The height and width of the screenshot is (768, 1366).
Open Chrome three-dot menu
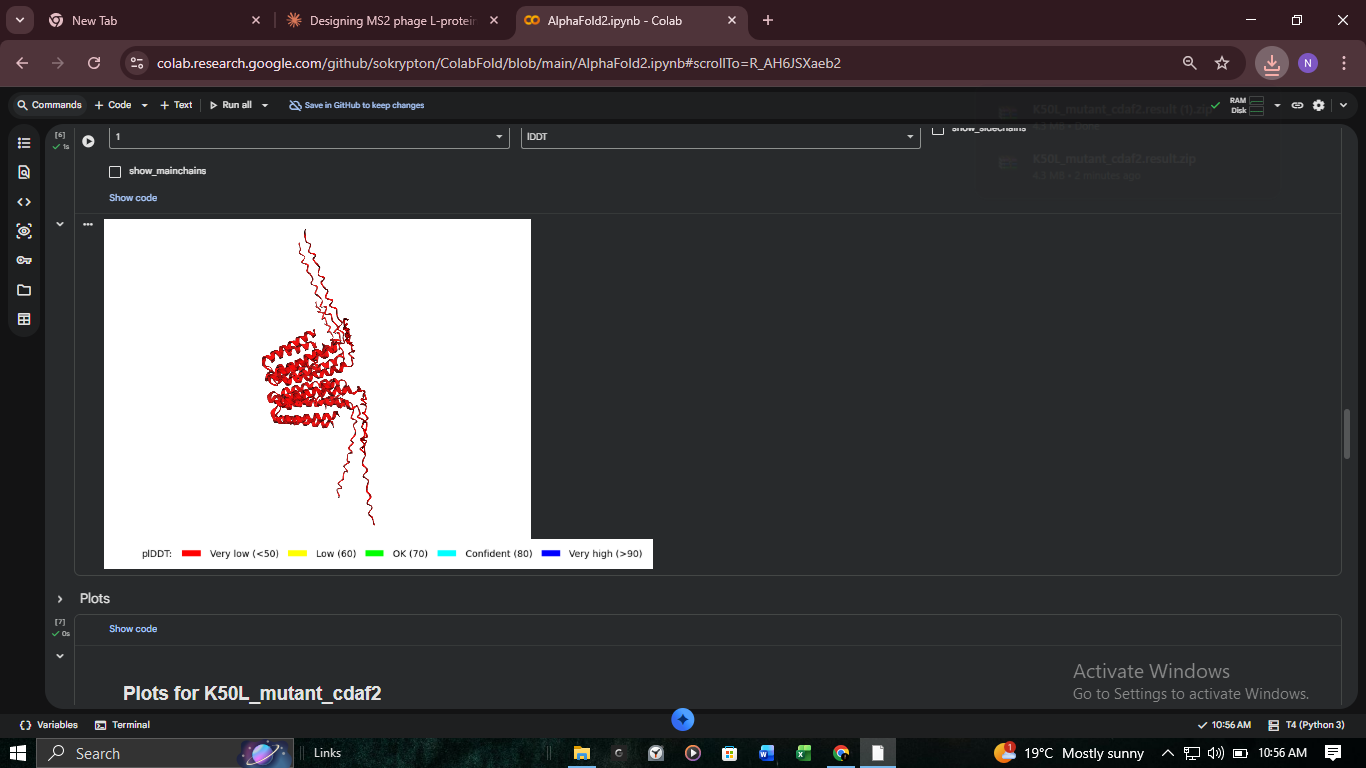click(1342, 63)
